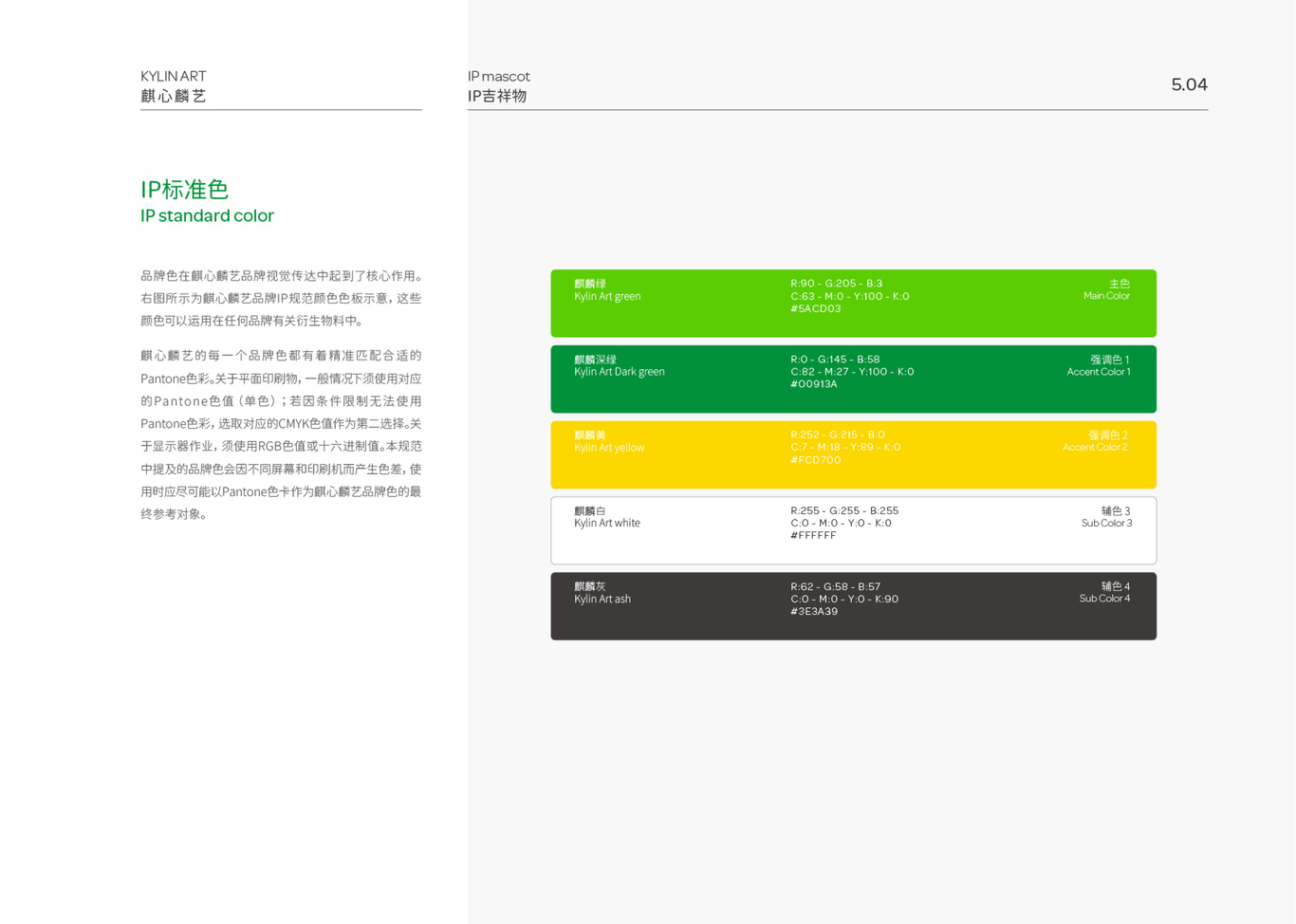
Task: Click the C:0 - M:0 - Y:0 - K:90 value
Action: point(844,599)
